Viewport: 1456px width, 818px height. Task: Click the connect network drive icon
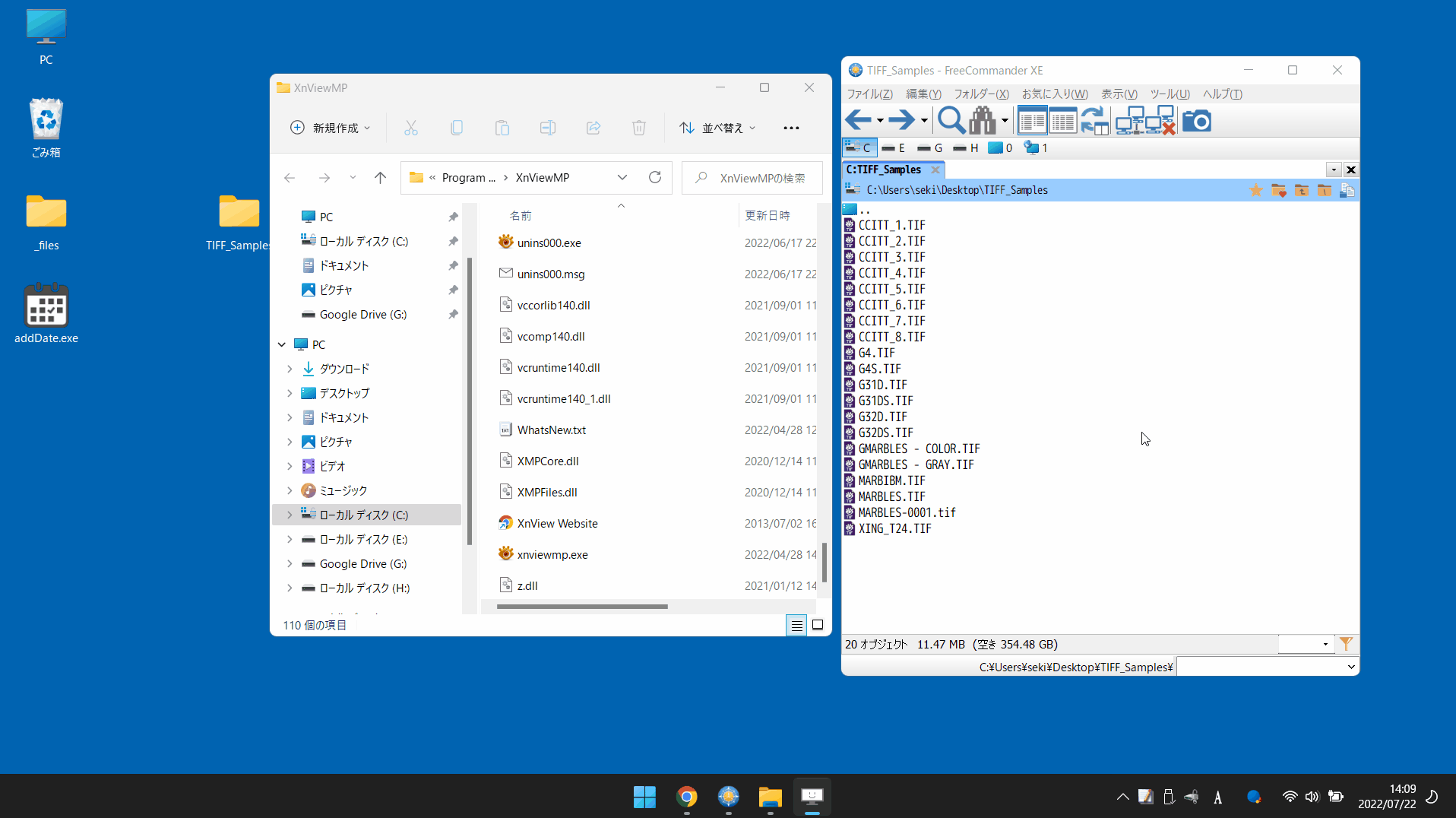click(x=1129, y=120)
